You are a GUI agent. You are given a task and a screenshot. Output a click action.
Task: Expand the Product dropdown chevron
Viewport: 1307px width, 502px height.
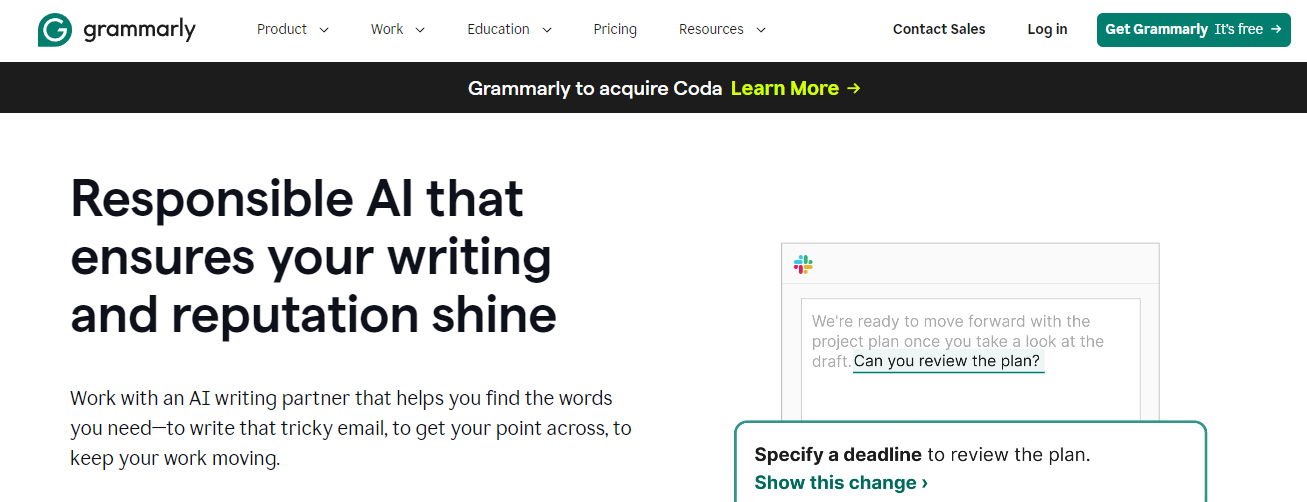[x=324, y=30]
